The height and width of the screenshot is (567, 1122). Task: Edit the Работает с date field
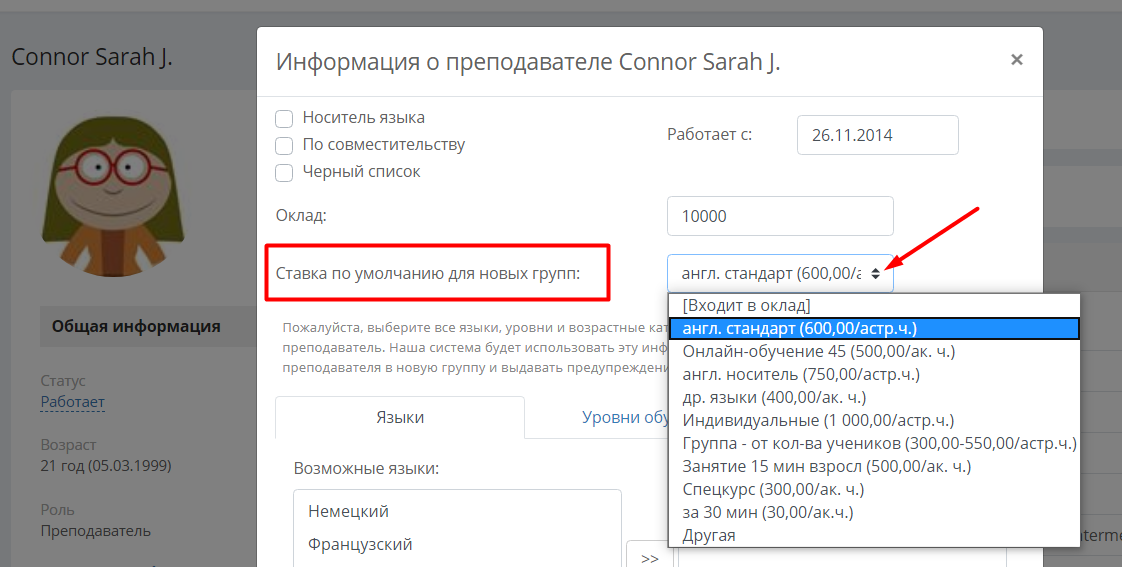[877, 135]
